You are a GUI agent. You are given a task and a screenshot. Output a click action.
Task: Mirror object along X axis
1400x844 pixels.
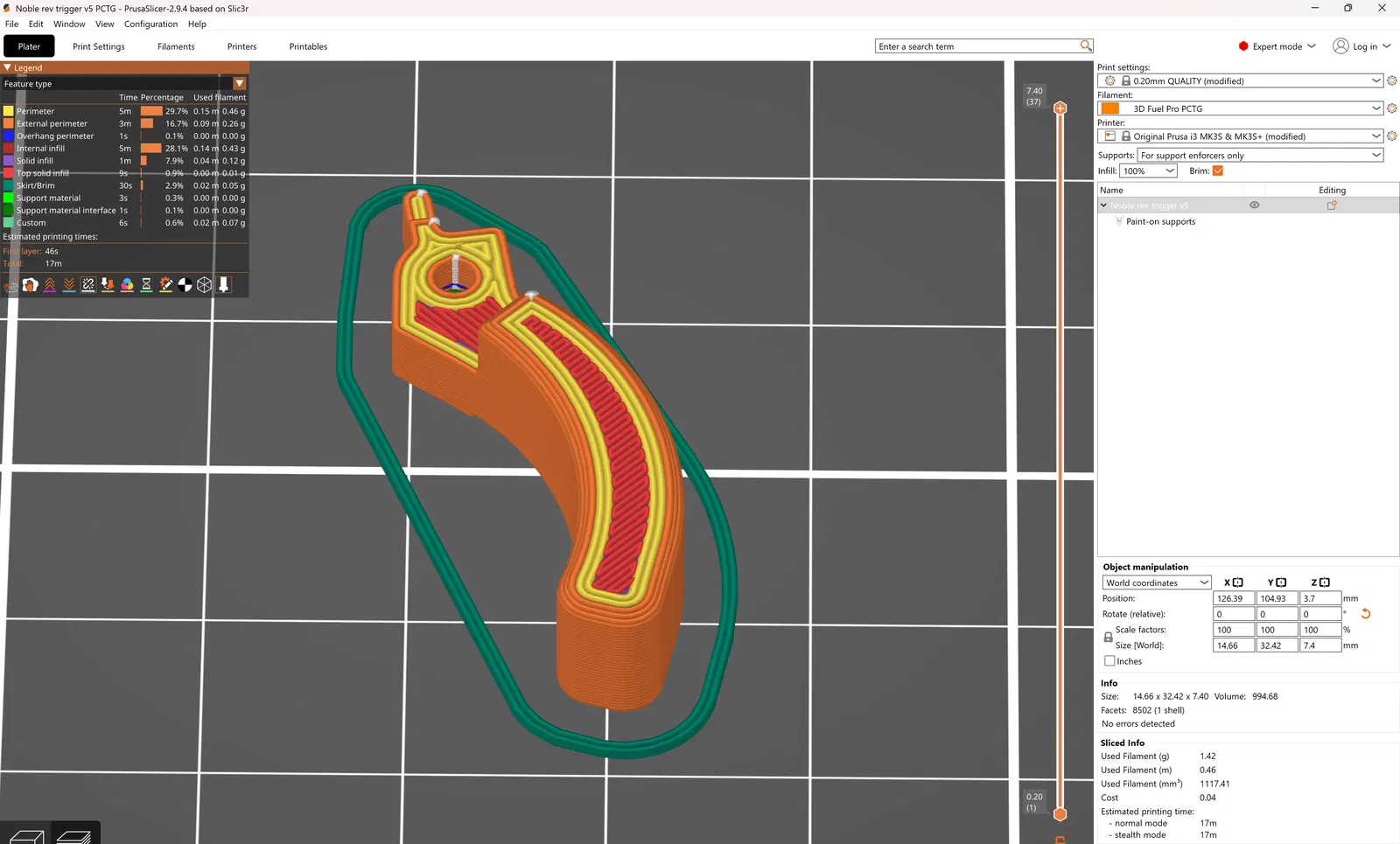click(x=1237, y=582)
